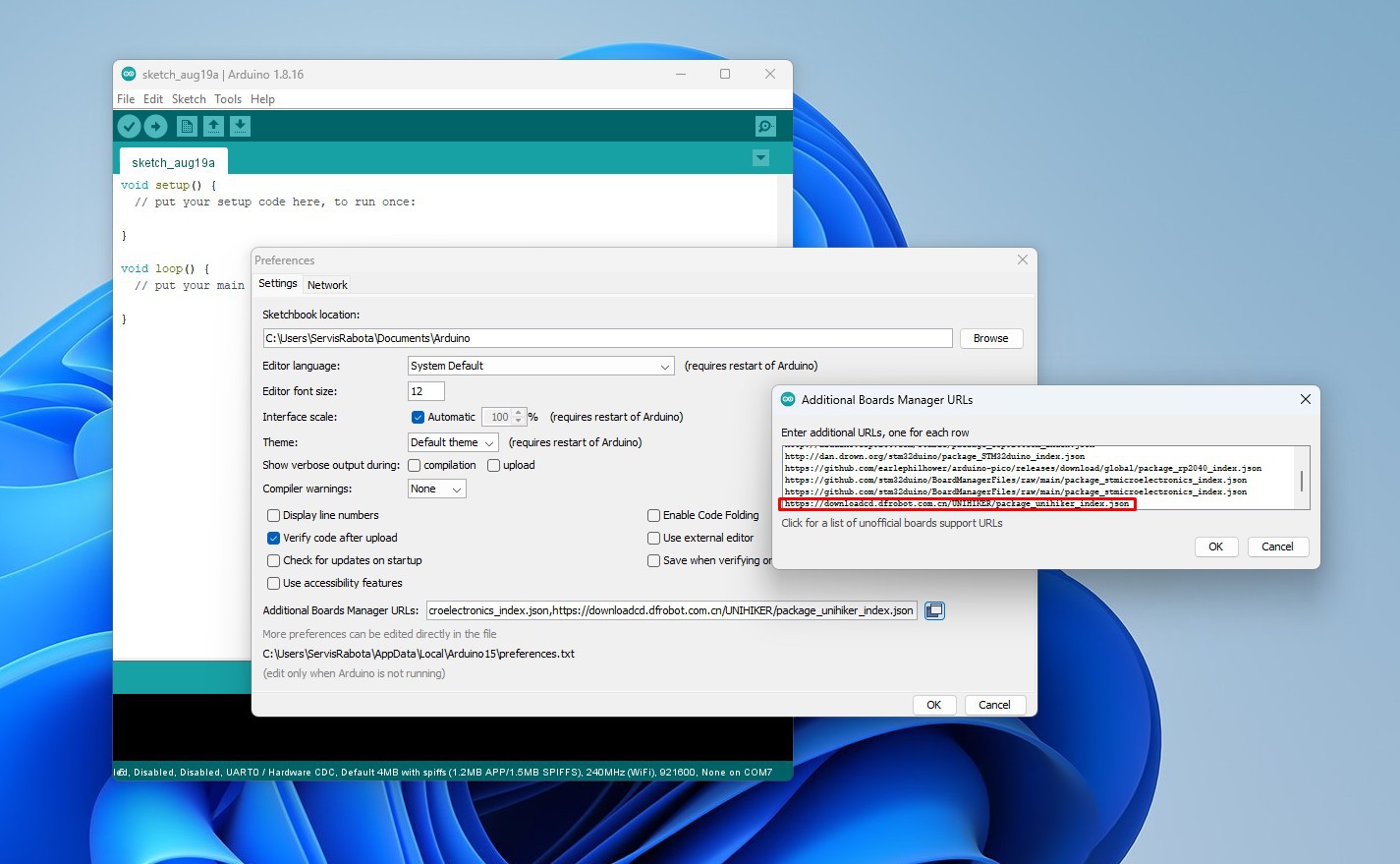This screenshot has height=864, width=1400.
Task: Click the URL list vertical scrollbar
Action: 1302,480
